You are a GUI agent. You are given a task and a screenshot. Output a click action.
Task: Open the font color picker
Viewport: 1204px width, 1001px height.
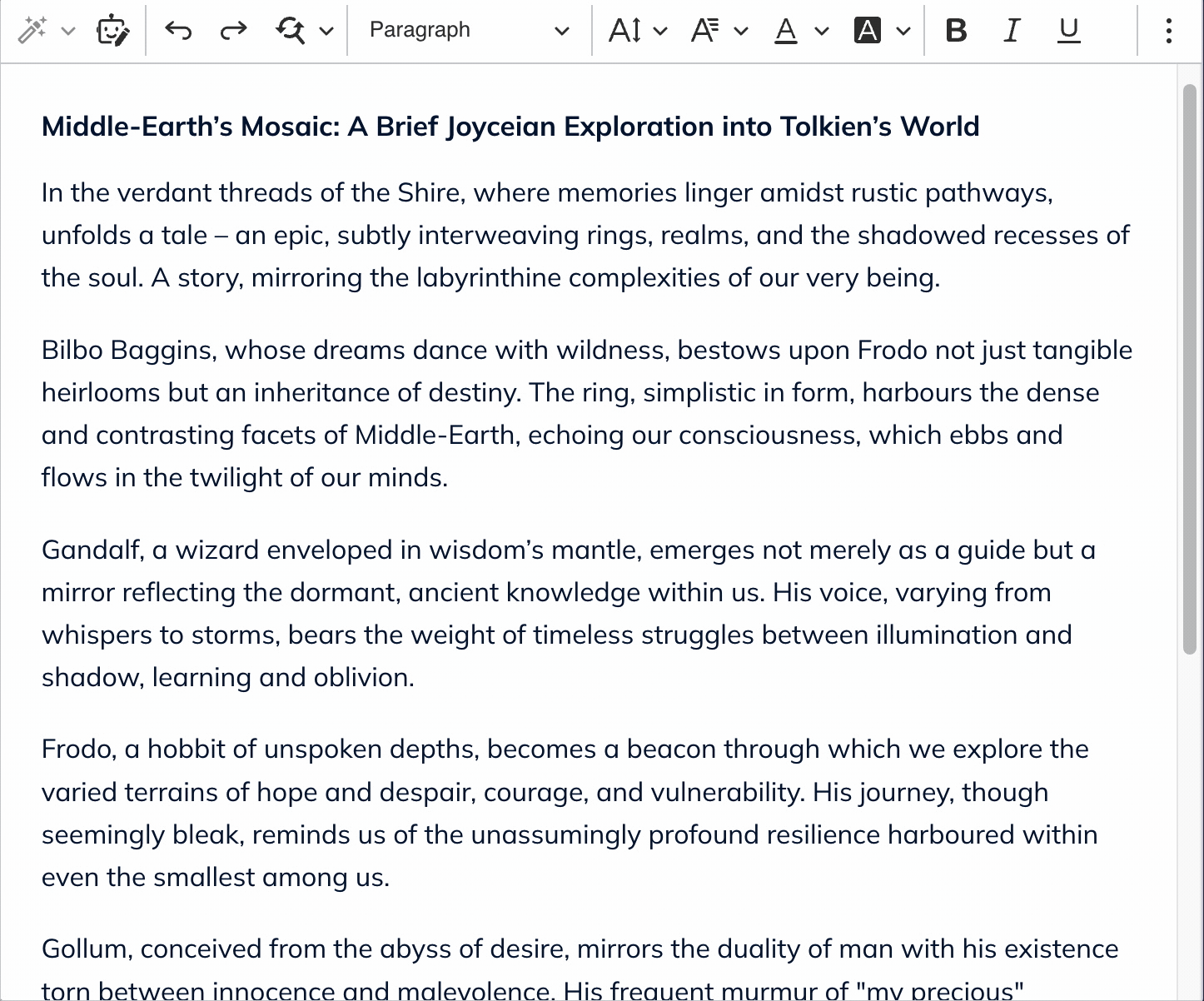tap(786, 31)
